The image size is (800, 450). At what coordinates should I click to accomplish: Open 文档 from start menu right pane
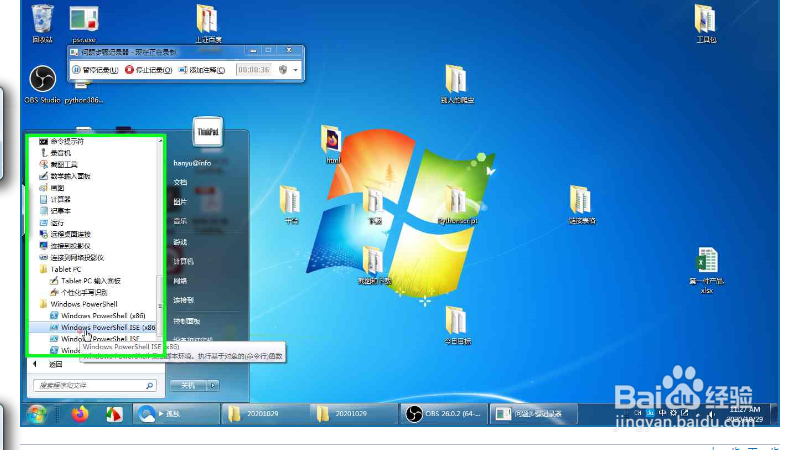180,182
